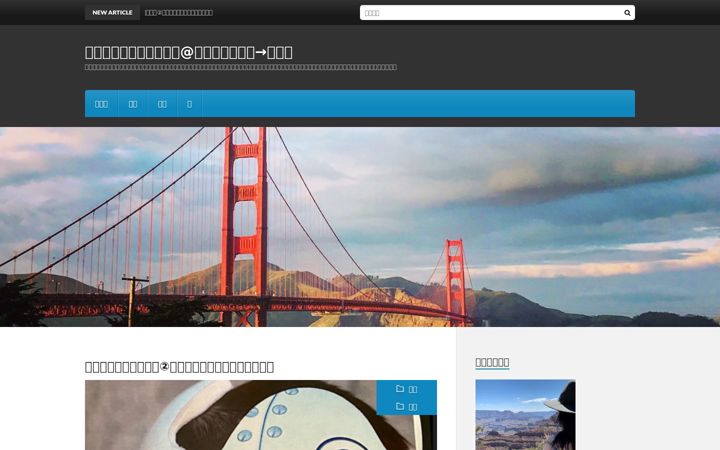Viewport: 720px width, 450px height.
Task: Click the NEW ARTICLE label
Action: click(112, 12)
